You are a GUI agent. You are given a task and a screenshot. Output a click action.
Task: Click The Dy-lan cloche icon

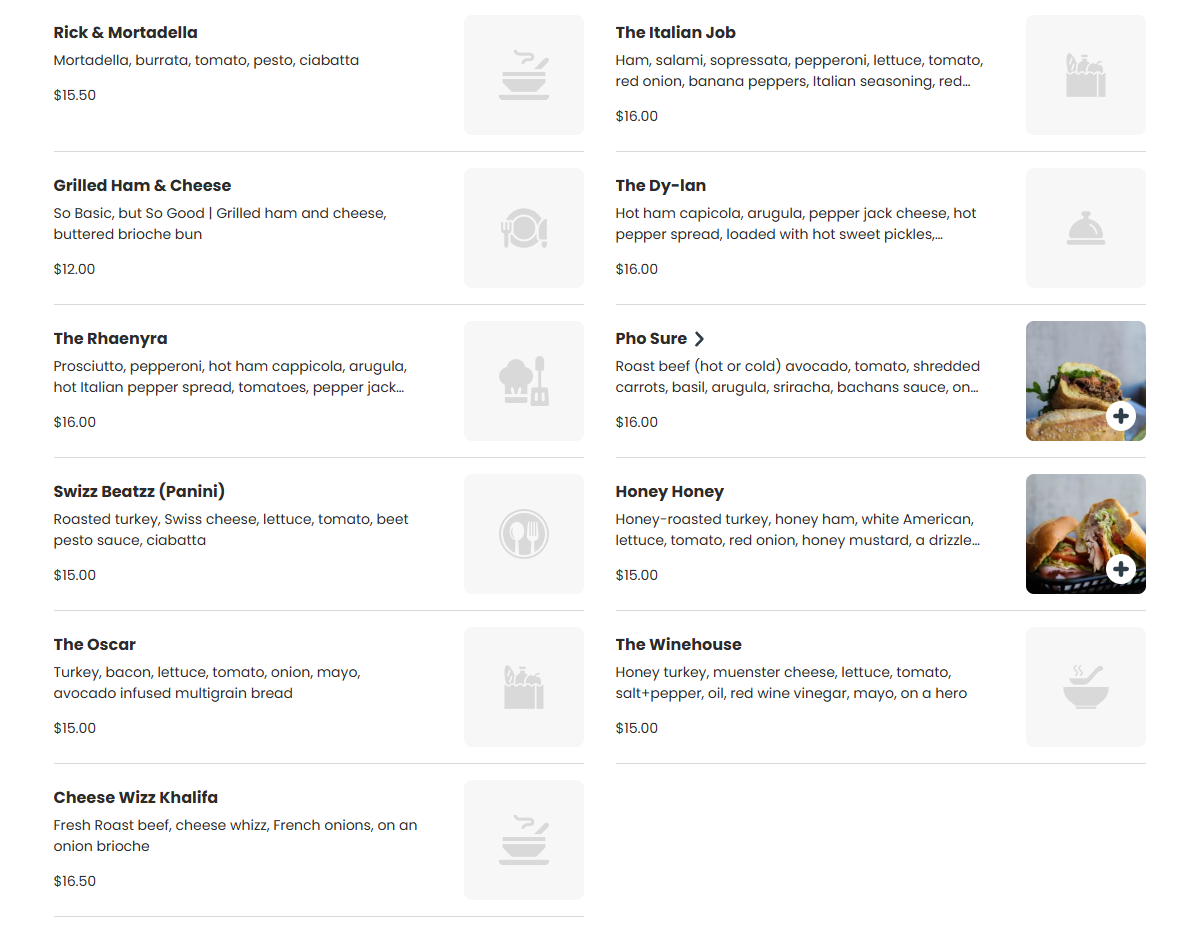click(x=1086, y=228)
